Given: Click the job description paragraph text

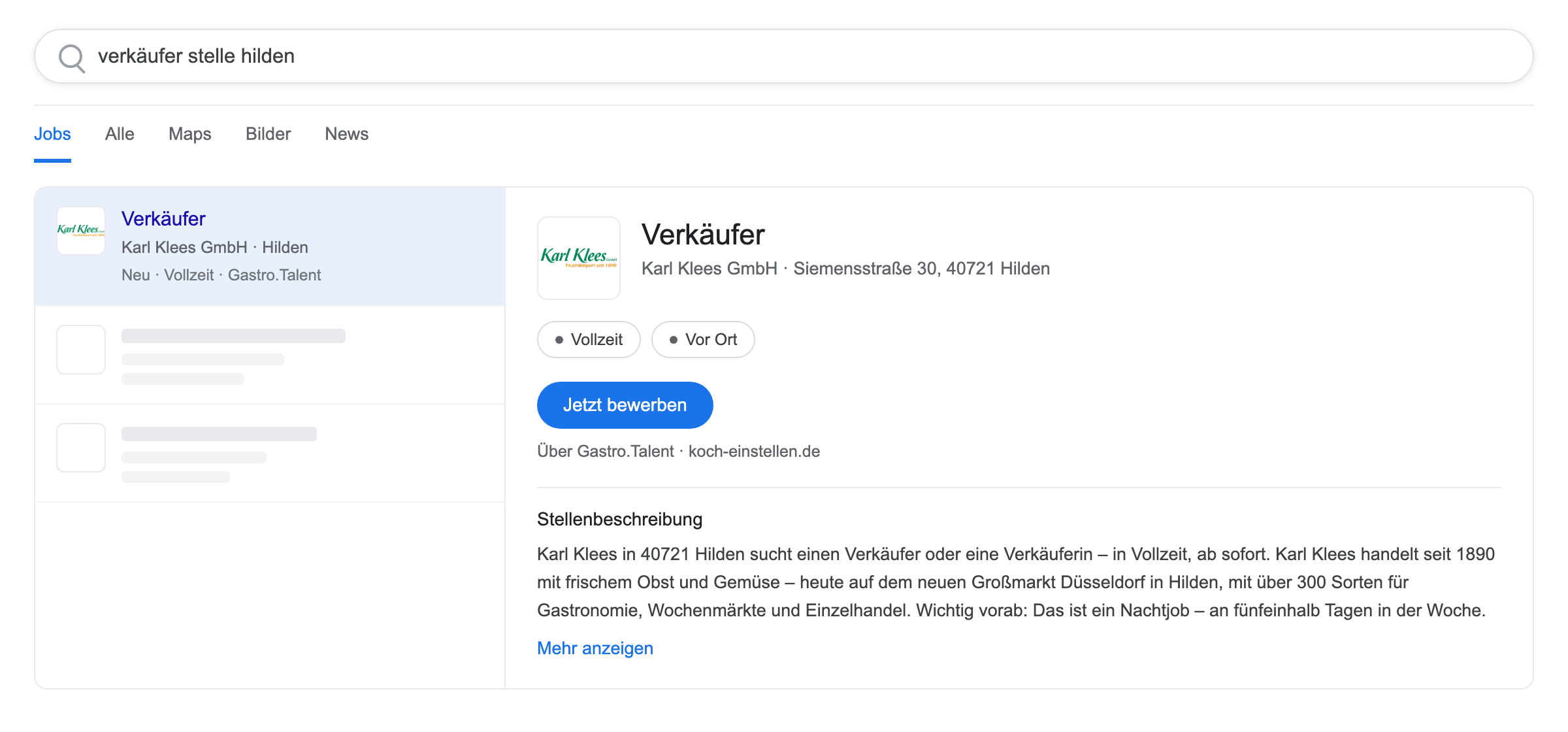Looking at the screenshot, I should pos(1016,582).
